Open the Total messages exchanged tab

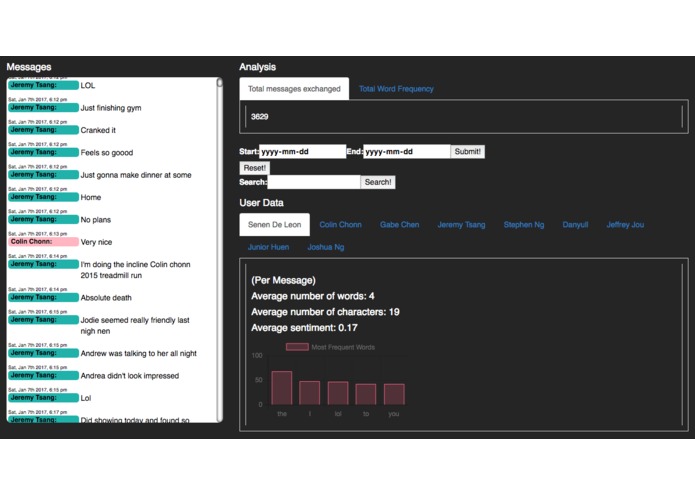[294, 89]
